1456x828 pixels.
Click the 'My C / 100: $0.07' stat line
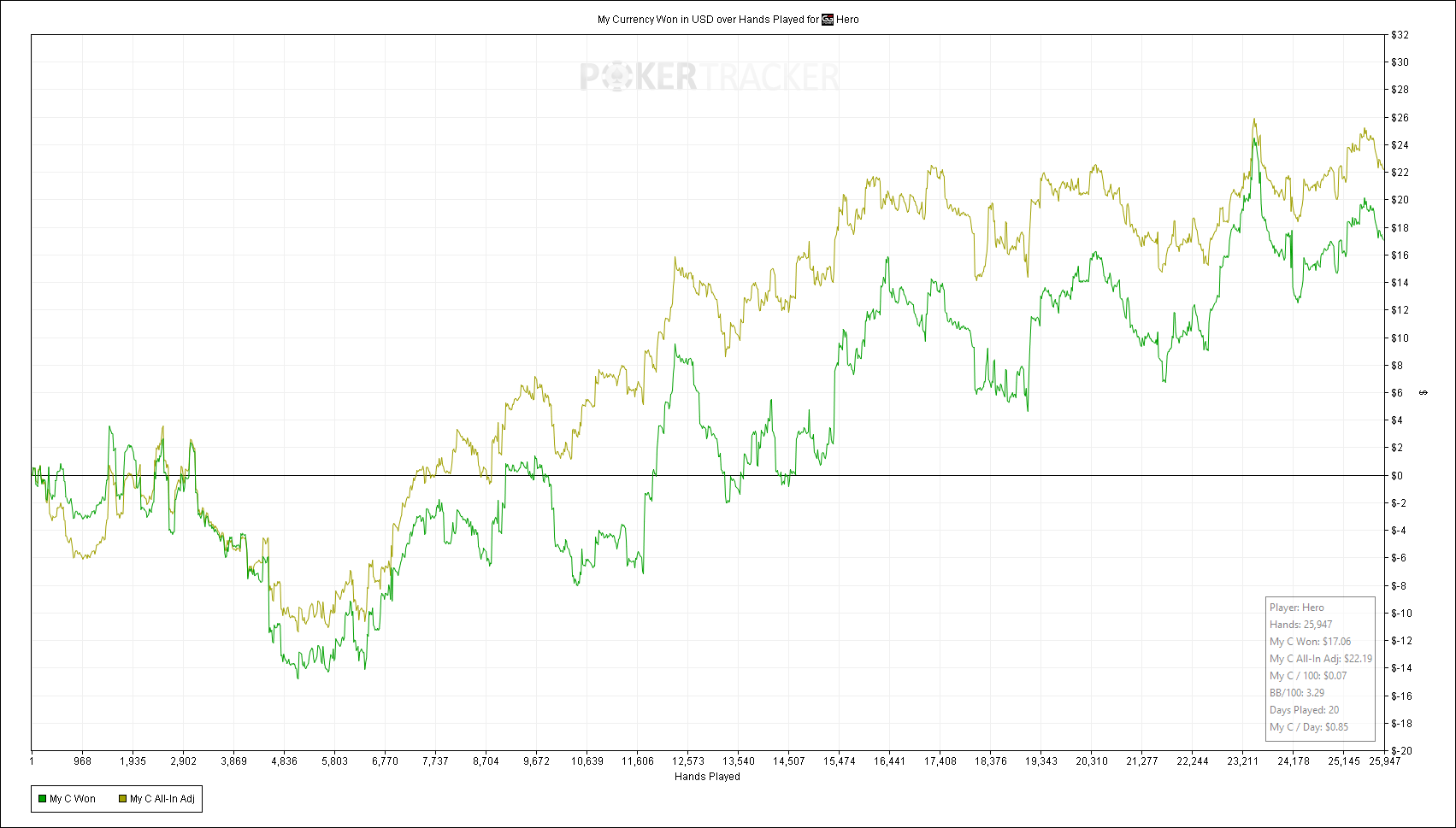(1308, 676)
